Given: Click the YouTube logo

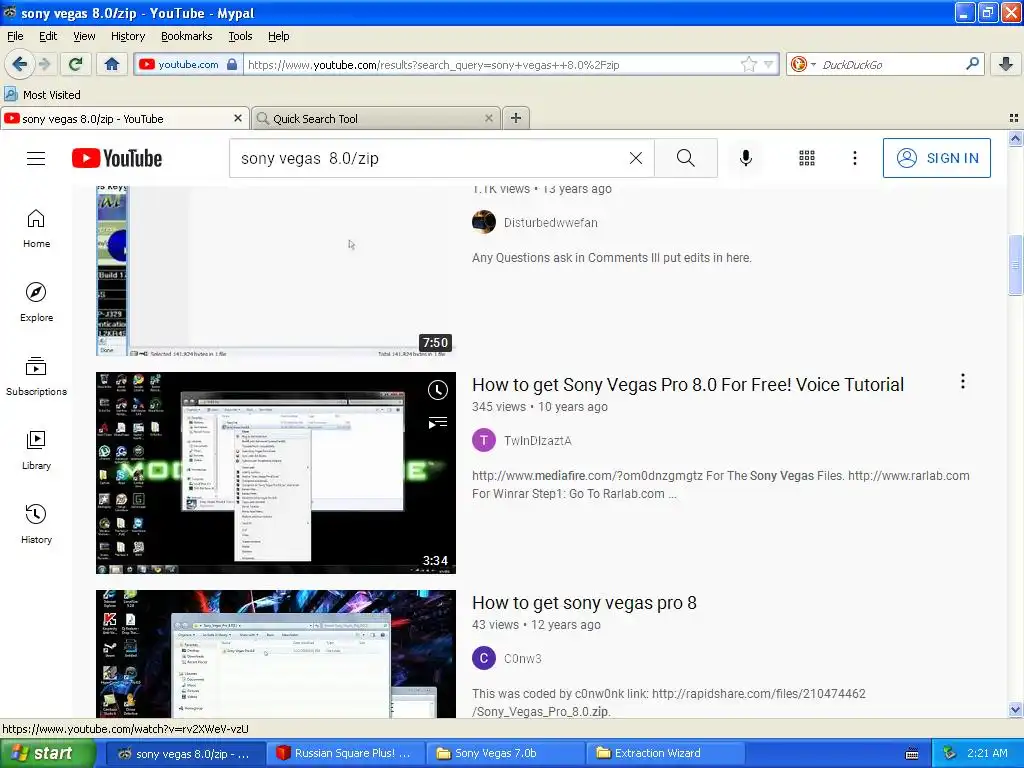Looking at the screenshot, I should pos(117,158).
